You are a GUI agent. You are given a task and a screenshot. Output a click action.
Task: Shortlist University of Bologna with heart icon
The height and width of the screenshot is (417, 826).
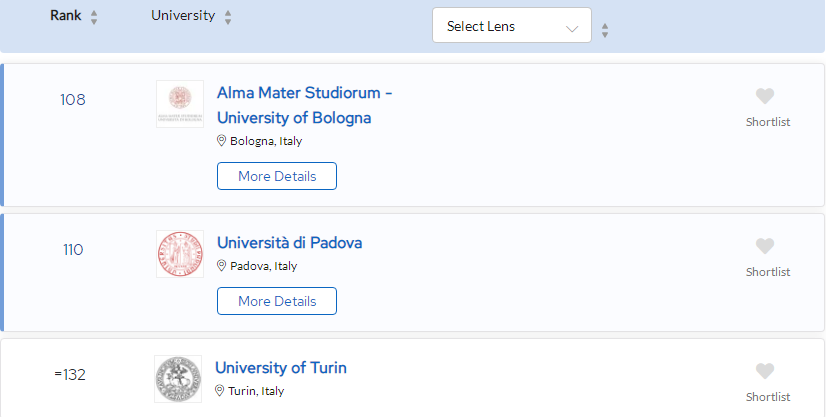pyautogui.click(x=765, y=96)
